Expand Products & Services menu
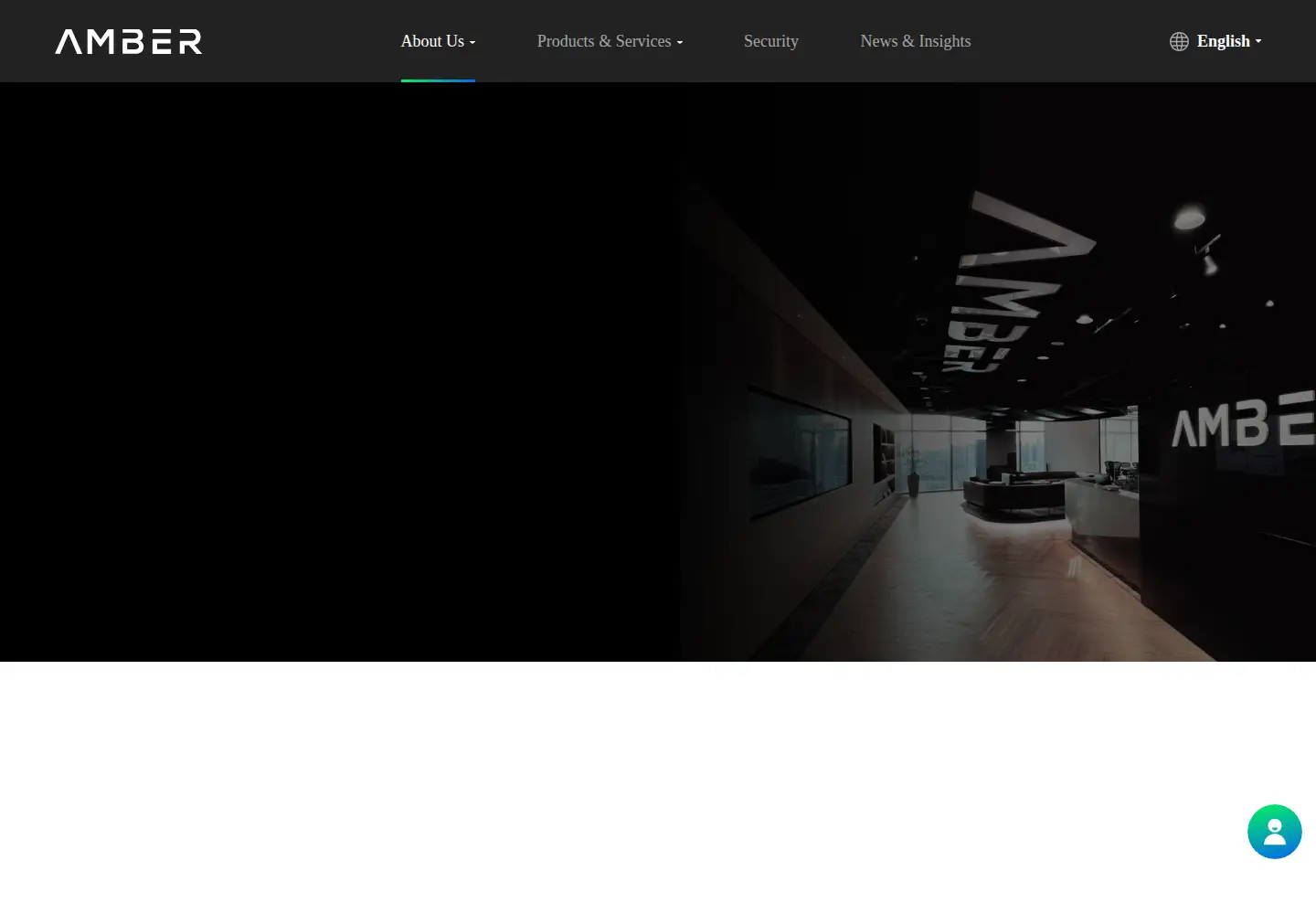 (610, 41)
